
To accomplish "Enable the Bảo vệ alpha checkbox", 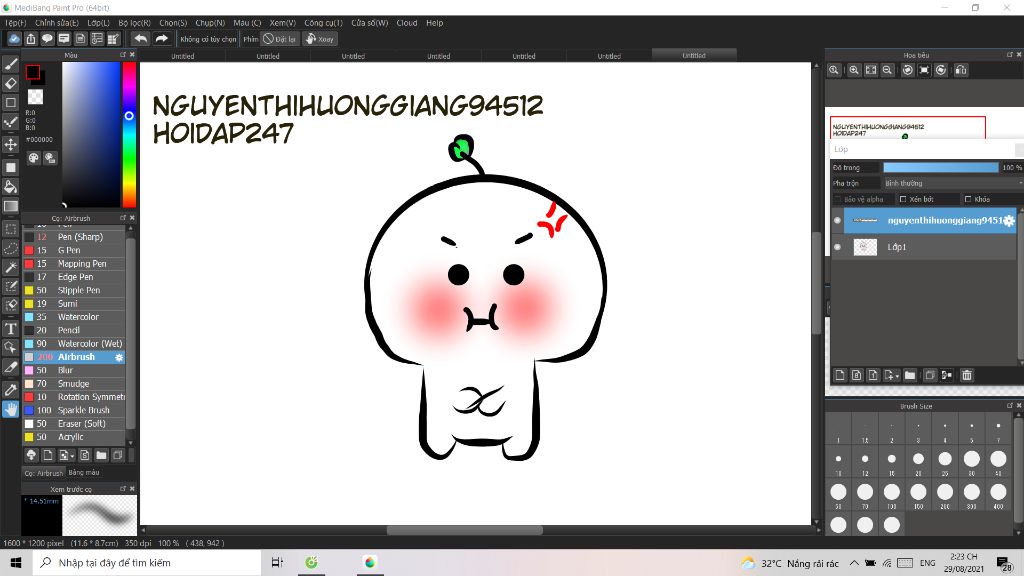I will [x=839, y=199].
